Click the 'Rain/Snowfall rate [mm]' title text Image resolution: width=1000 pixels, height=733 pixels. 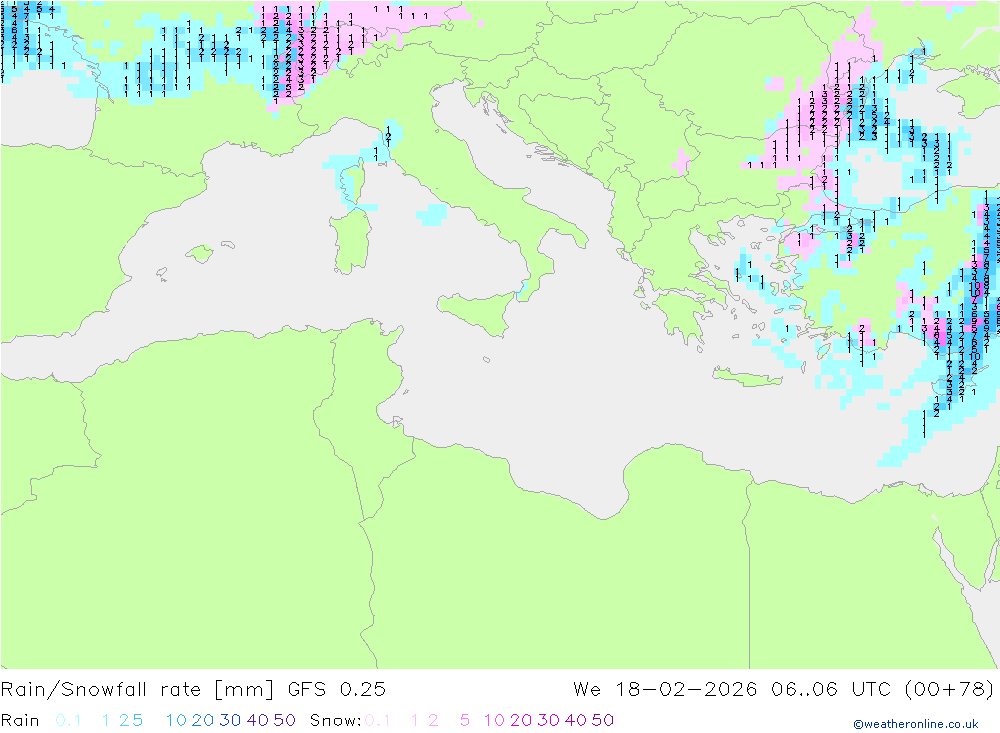click(x=137, y=690)
